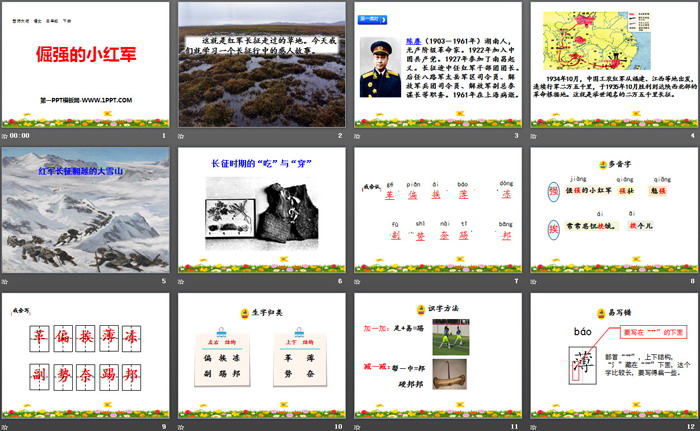The width and height of the screenshot is (700, 431).
Task: Click slide number 2 label
Action: click(x=340, y=135)
